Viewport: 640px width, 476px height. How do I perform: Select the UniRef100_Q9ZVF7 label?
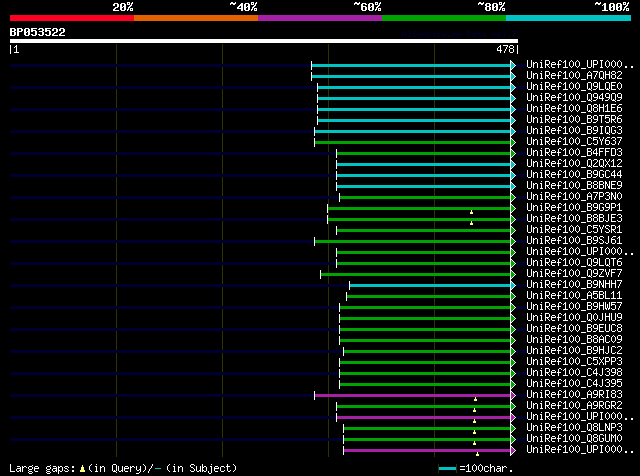[574, 274]
